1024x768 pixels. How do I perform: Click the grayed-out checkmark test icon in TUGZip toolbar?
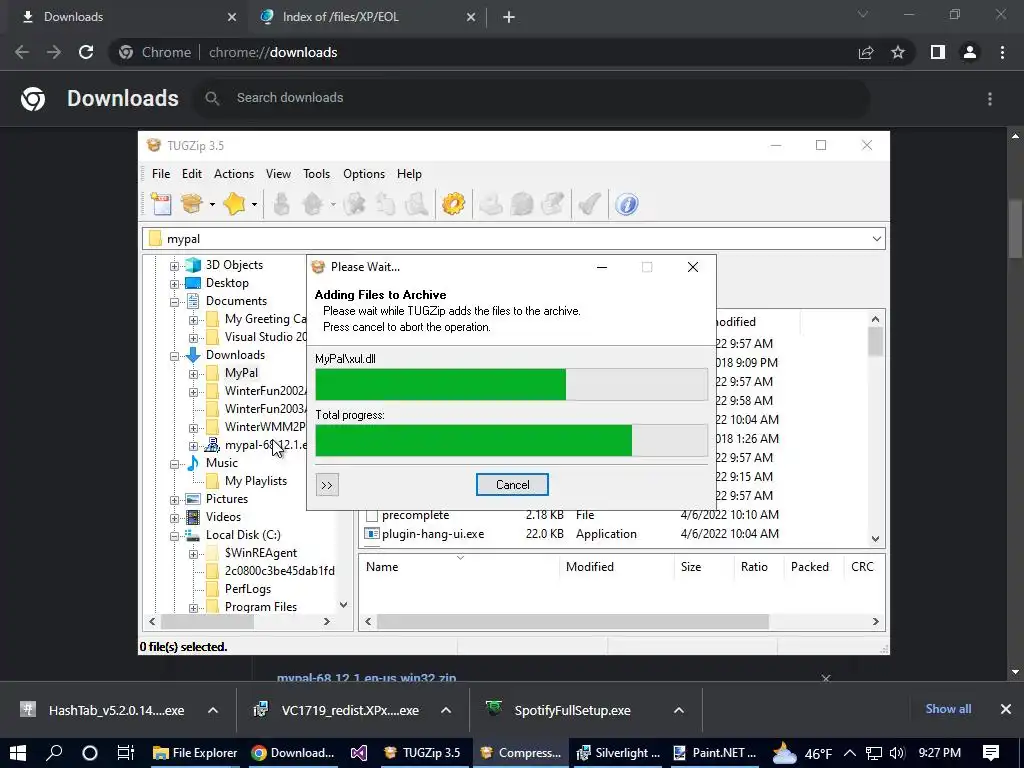pos(589,204)
